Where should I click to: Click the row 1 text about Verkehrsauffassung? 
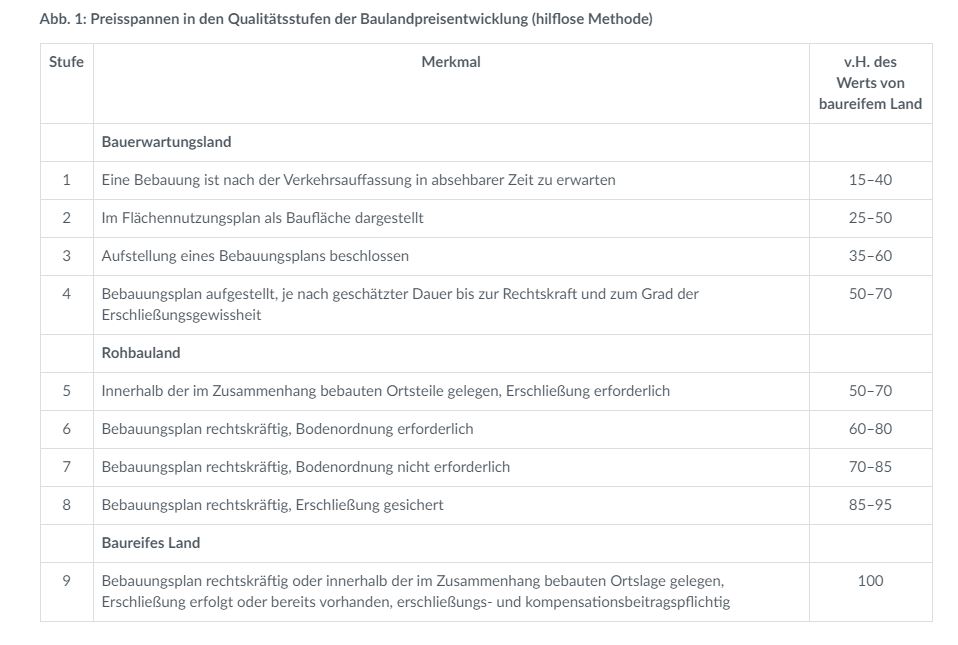[x=358, y=180]
